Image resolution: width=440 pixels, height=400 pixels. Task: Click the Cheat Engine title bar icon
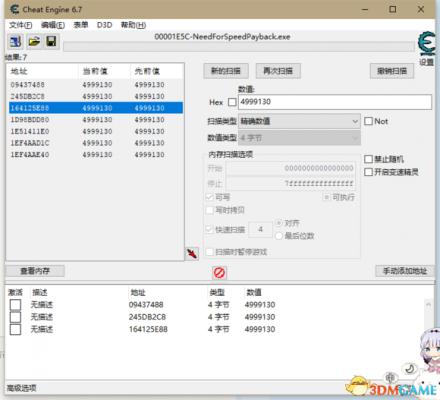coord(15,9)
